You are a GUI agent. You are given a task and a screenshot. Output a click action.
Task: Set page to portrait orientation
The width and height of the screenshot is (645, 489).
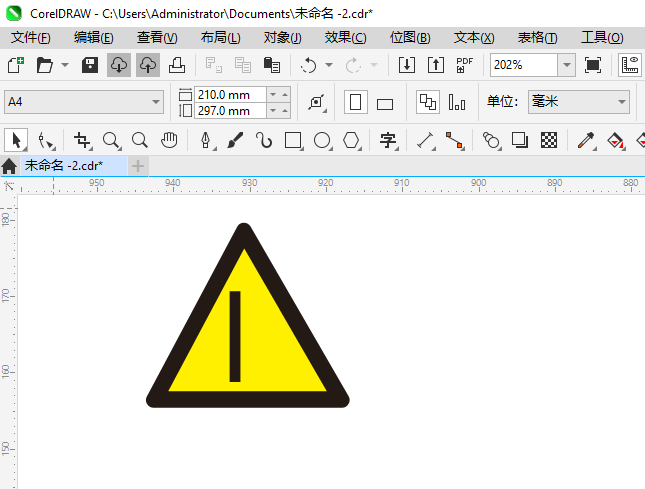click(x=356, y=102)
